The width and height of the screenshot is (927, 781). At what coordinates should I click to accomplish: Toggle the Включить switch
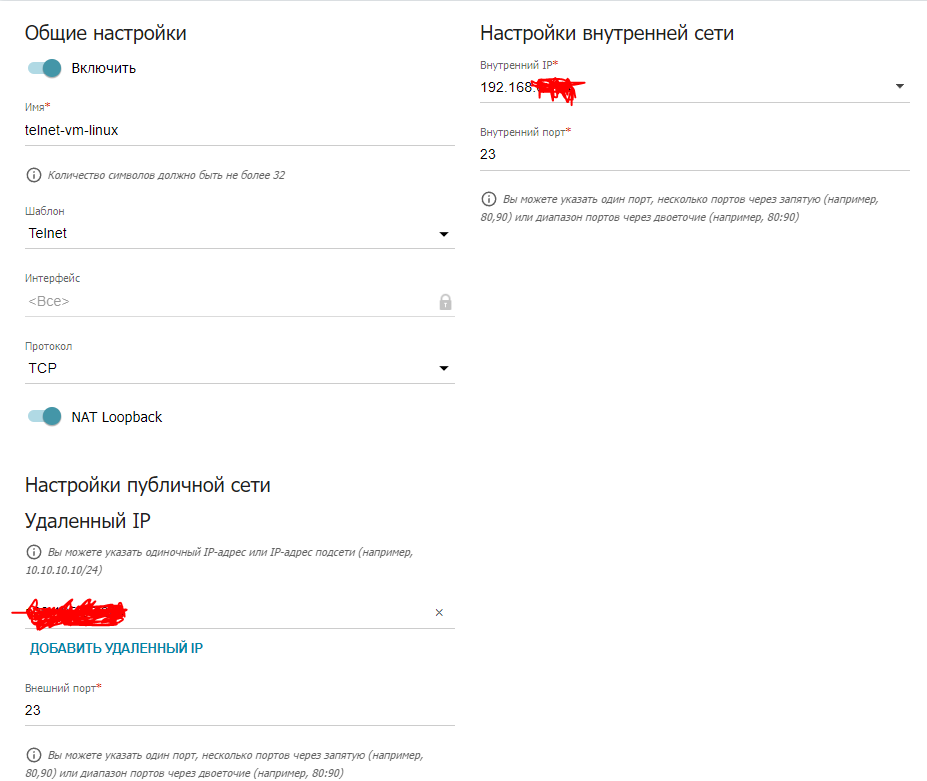pos(44,68)
